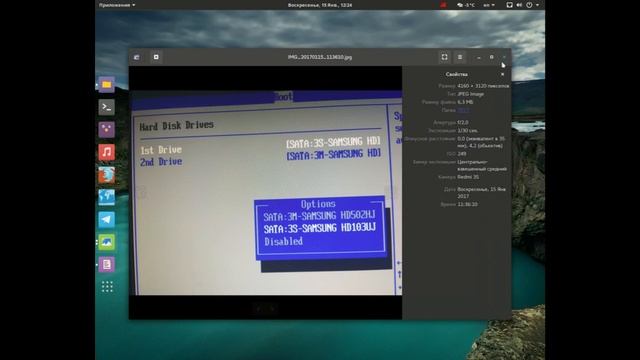This screenshot has height=360, width=640.
Task: Click the '1/30' exposure value
Action: point(468,131)
